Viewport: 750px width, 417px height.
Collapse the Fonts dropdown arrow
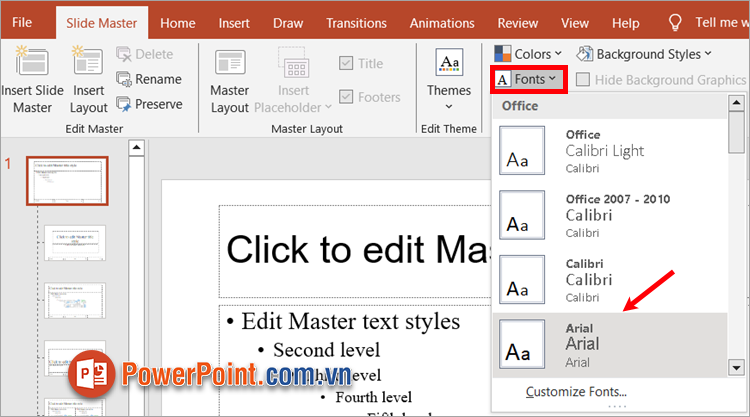[x=552, y=78]
